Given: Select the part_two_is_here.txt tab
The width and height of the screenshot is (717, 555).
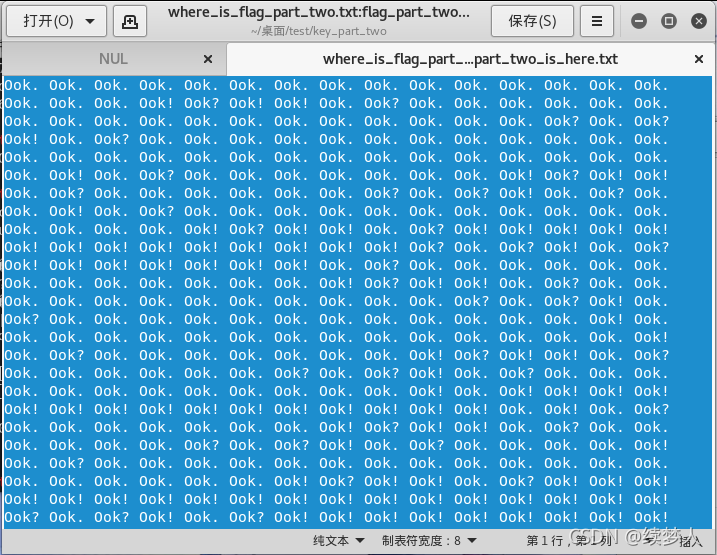Looking at the screenshot, I should click(x=470, y=59).
